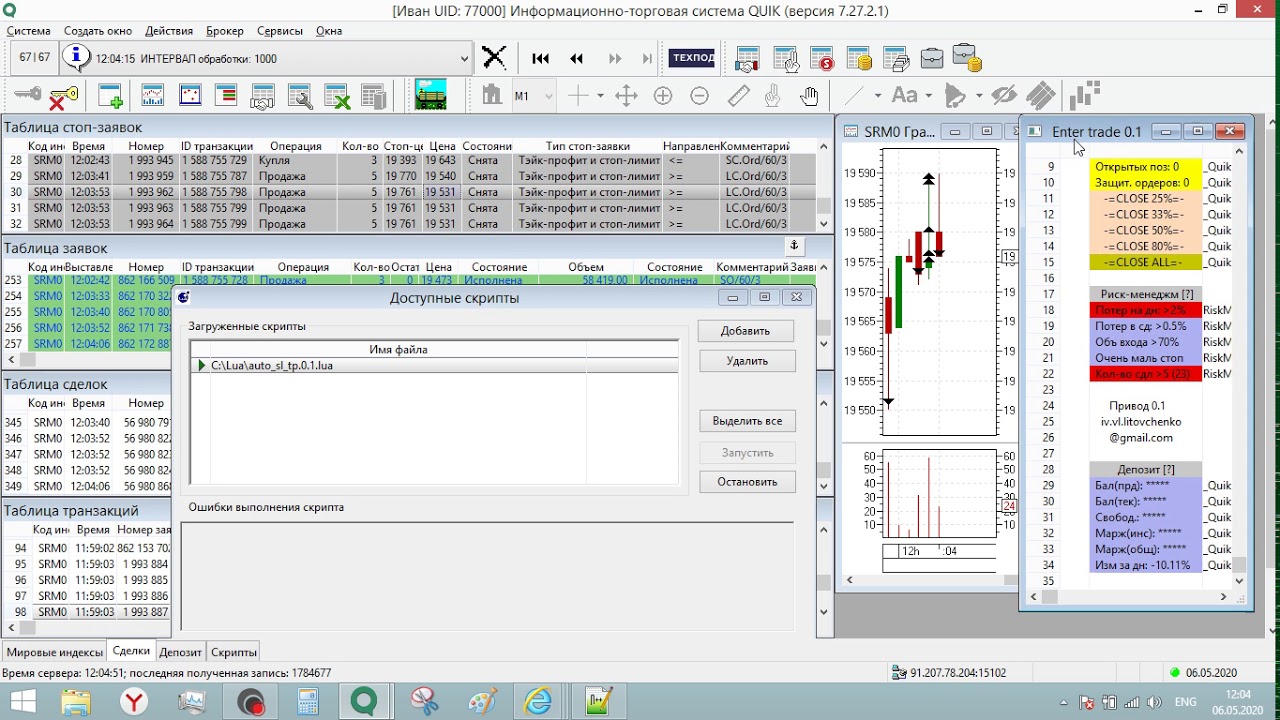Image resolution: width=1280 pixels, height=720 pixels.
Task: Click the Остановить button
Action: click(747, 481)
